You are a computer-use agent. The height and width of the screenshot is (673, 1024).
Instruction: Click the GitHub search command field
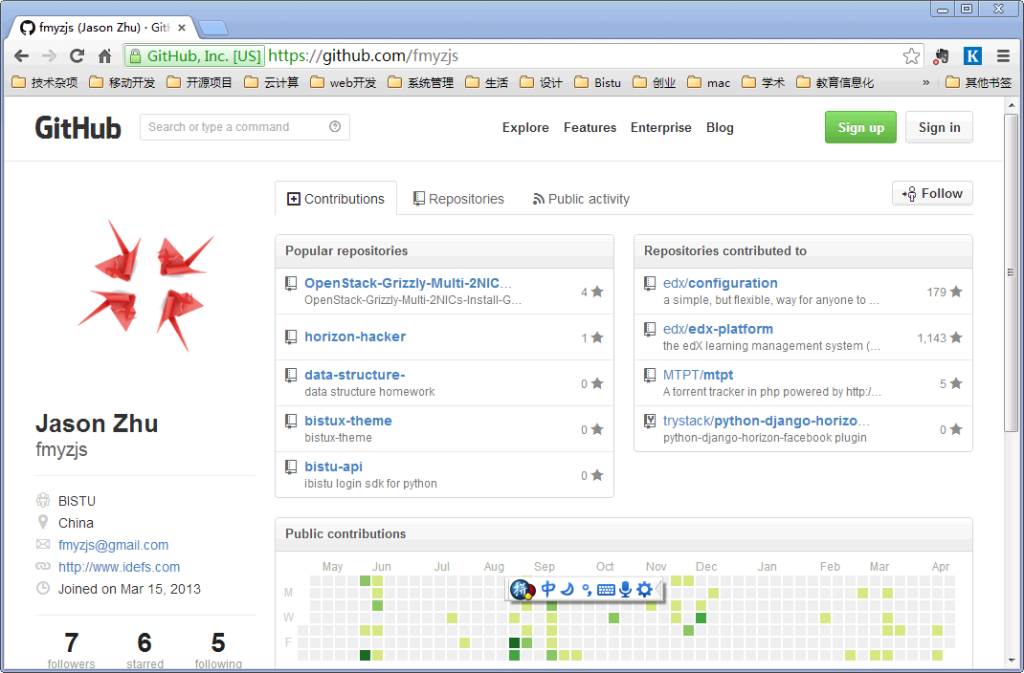point(234,127)
